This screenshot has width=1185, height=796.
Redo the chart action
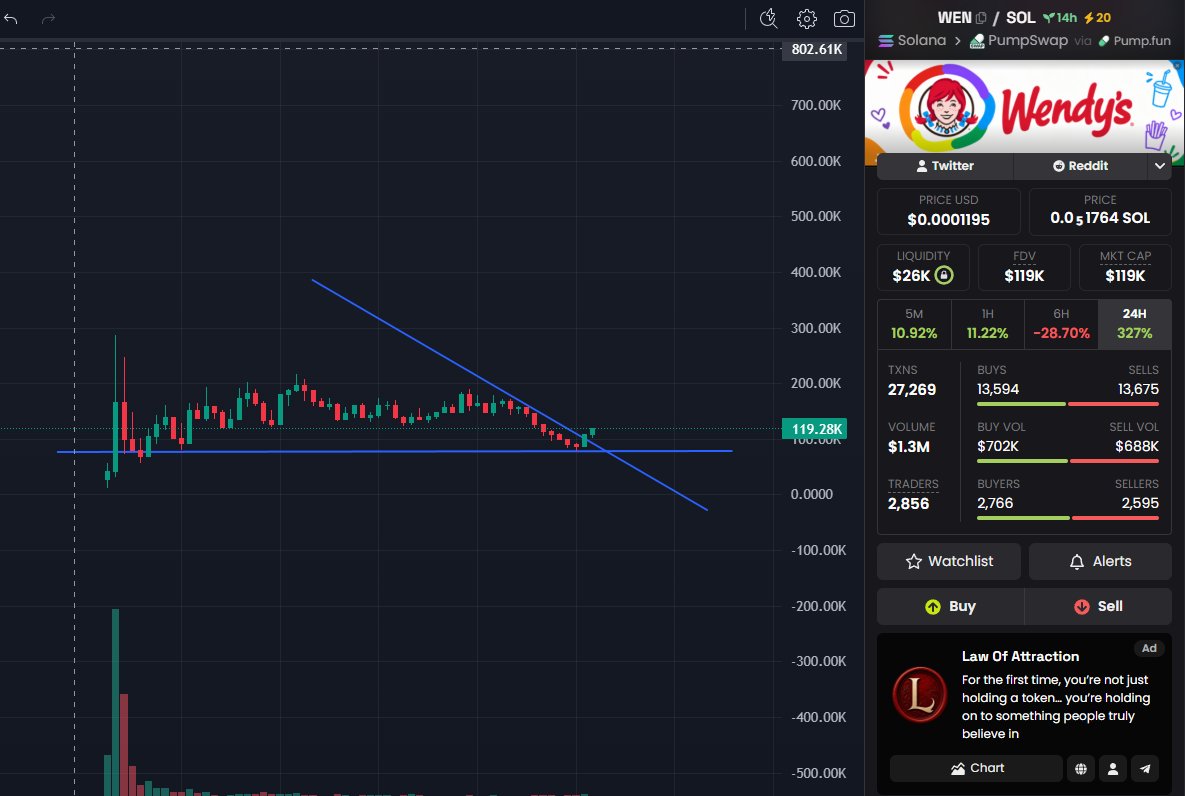coord(48,19)
